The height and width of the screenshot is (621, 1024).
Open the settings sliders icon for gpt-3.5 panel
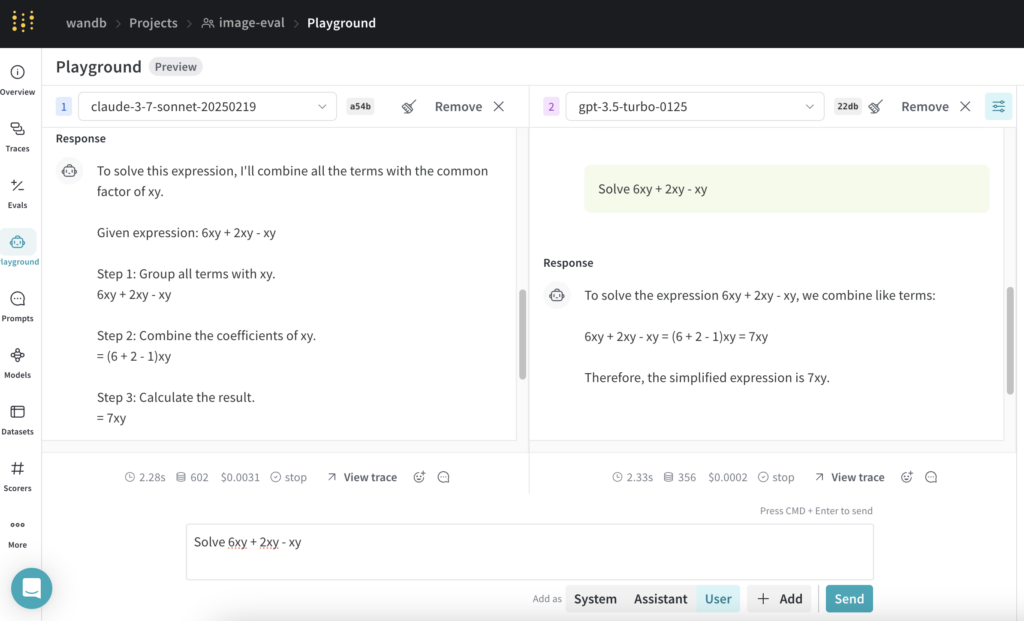click(x=998, y=107)
